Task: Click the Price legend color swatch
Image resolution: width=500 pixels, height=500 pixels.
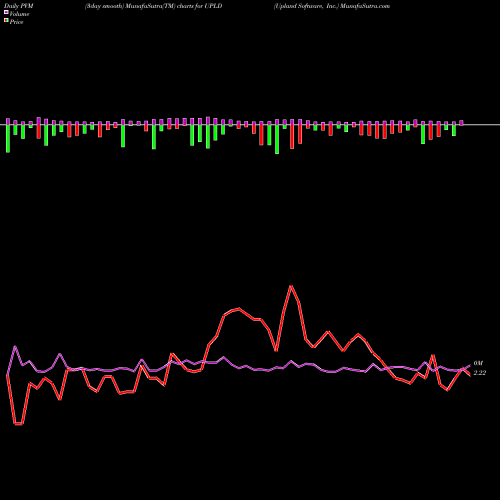Action: pyautogui.click(x=6, y=21)
